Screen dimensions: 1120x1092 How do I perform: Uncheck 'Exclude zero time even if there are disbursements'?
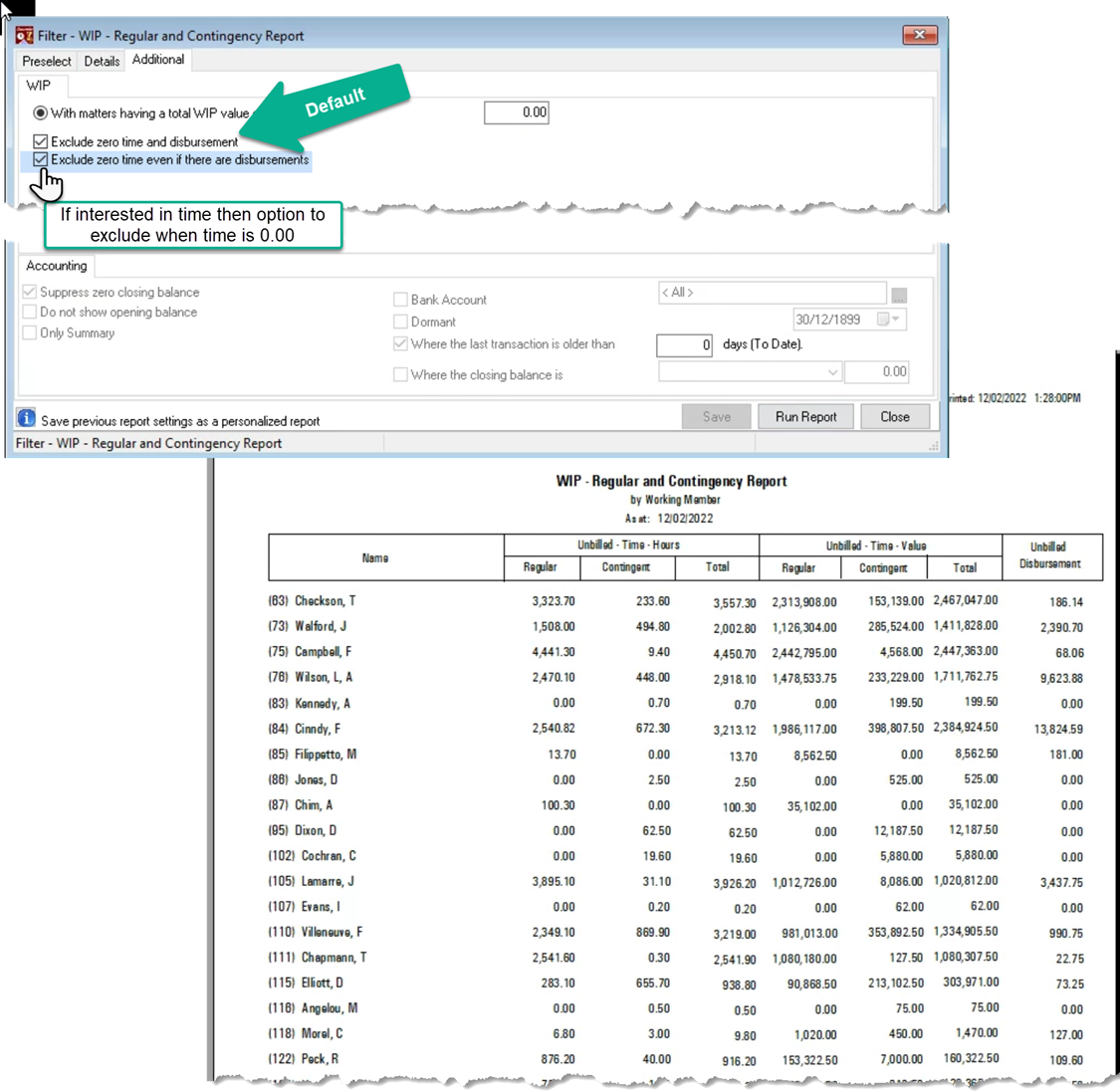click(x=41, y=159)
